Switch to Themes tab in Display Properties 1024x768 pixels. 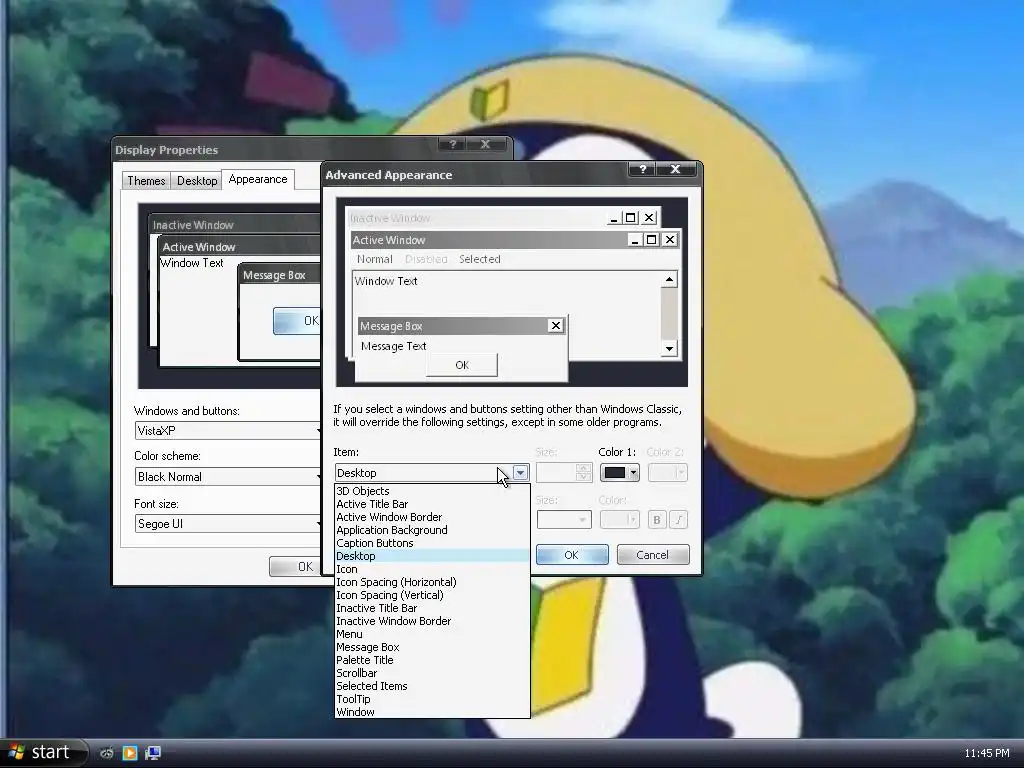pyautogui.click(x=146, y=181)
